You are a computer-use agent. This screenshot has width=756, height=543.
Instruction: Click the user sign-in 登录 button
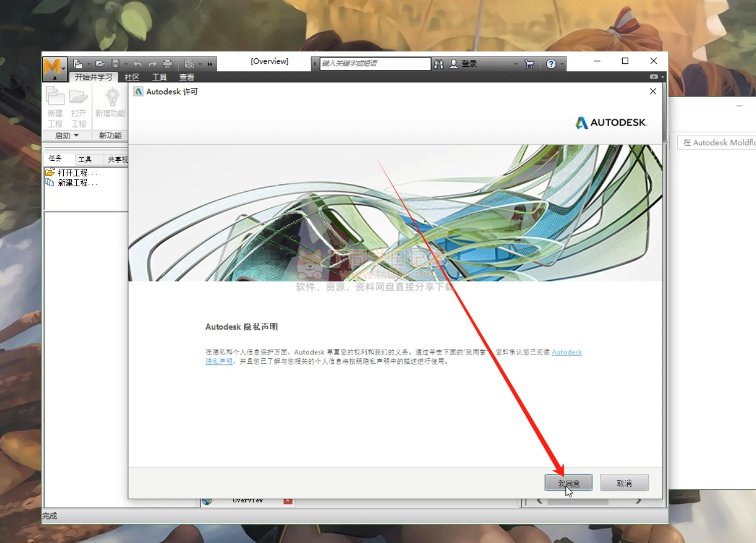click(x=463, y=64)
